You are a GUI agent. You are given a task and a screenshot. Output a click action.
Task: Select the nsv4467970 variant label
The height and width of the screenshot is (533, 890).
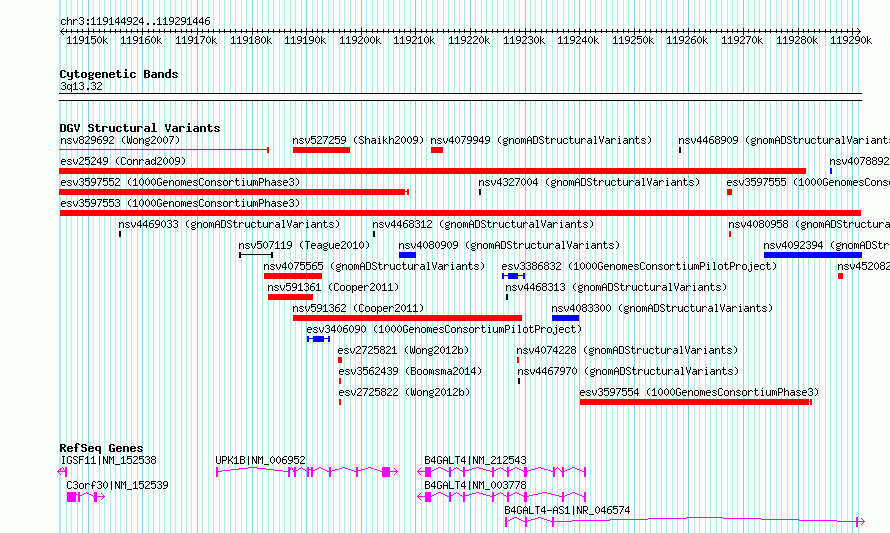628,371
